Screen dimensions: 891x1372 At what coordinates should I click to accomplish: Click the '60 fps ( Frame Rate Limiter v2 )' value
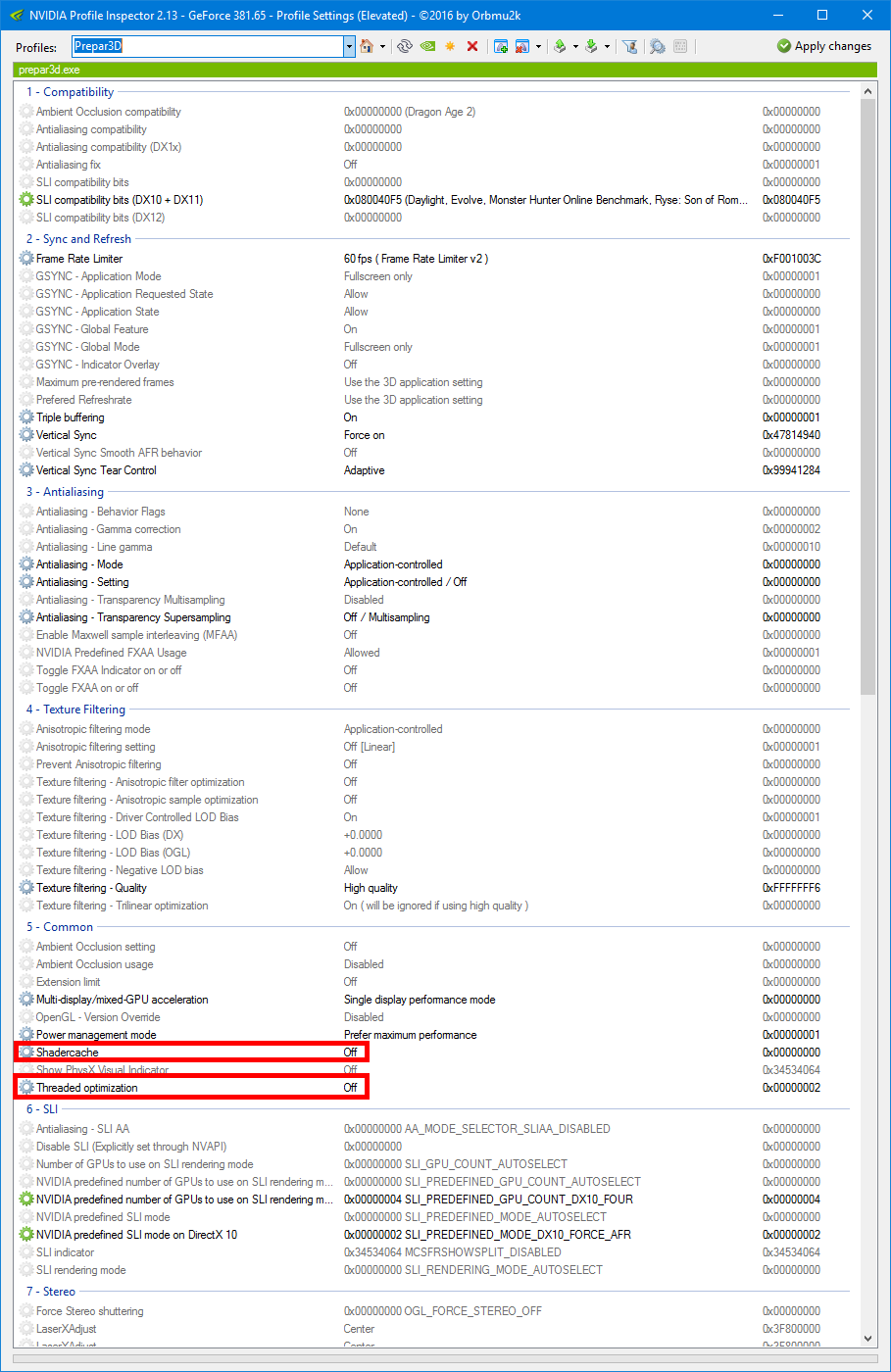(416, 259)
